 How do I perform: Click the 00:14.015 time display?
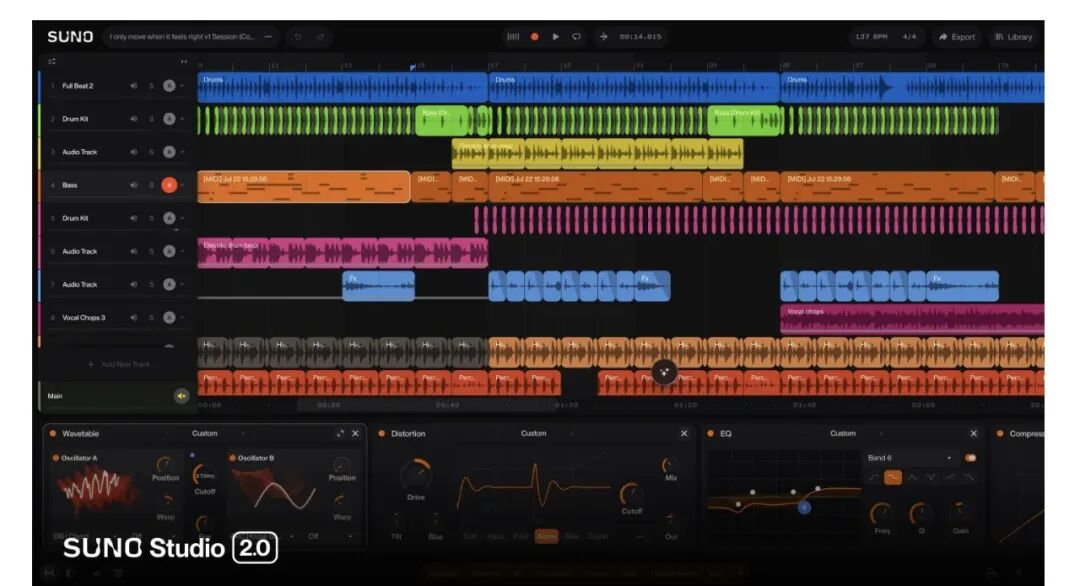click(640, 36)
